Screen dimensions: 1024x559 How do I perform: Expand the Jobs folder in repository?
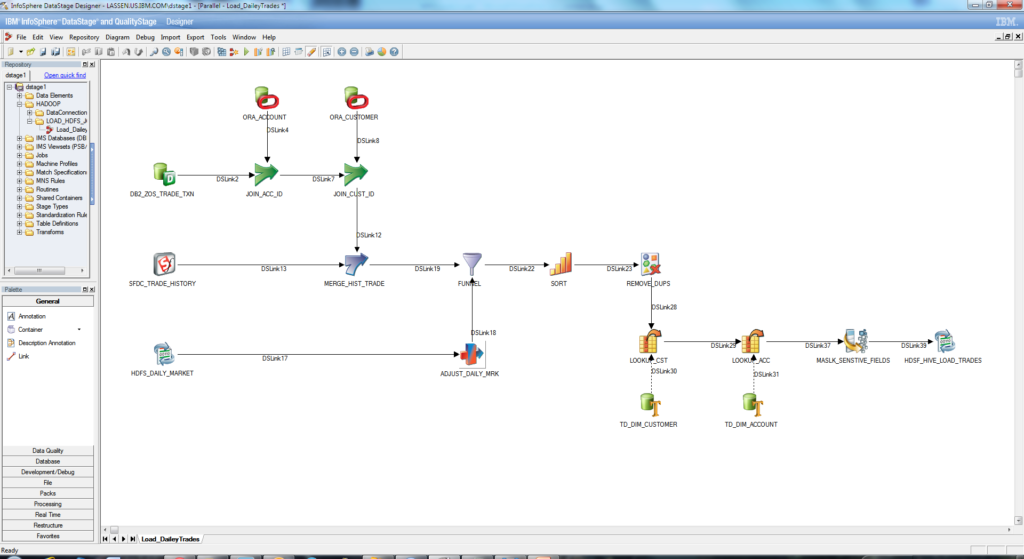click(x=20, y=154)
